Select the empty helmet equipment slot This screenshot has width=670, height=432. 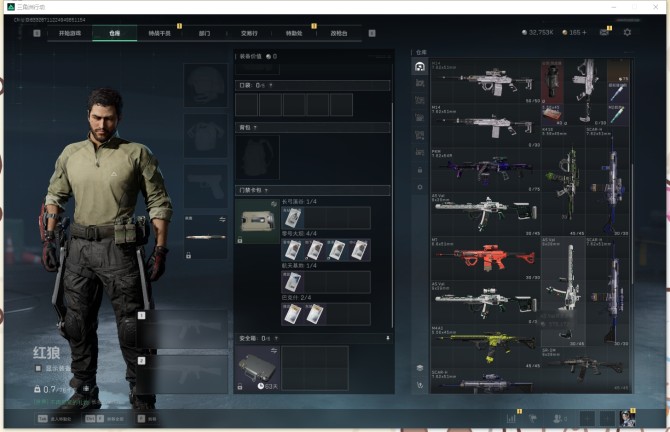click(206, 85)
